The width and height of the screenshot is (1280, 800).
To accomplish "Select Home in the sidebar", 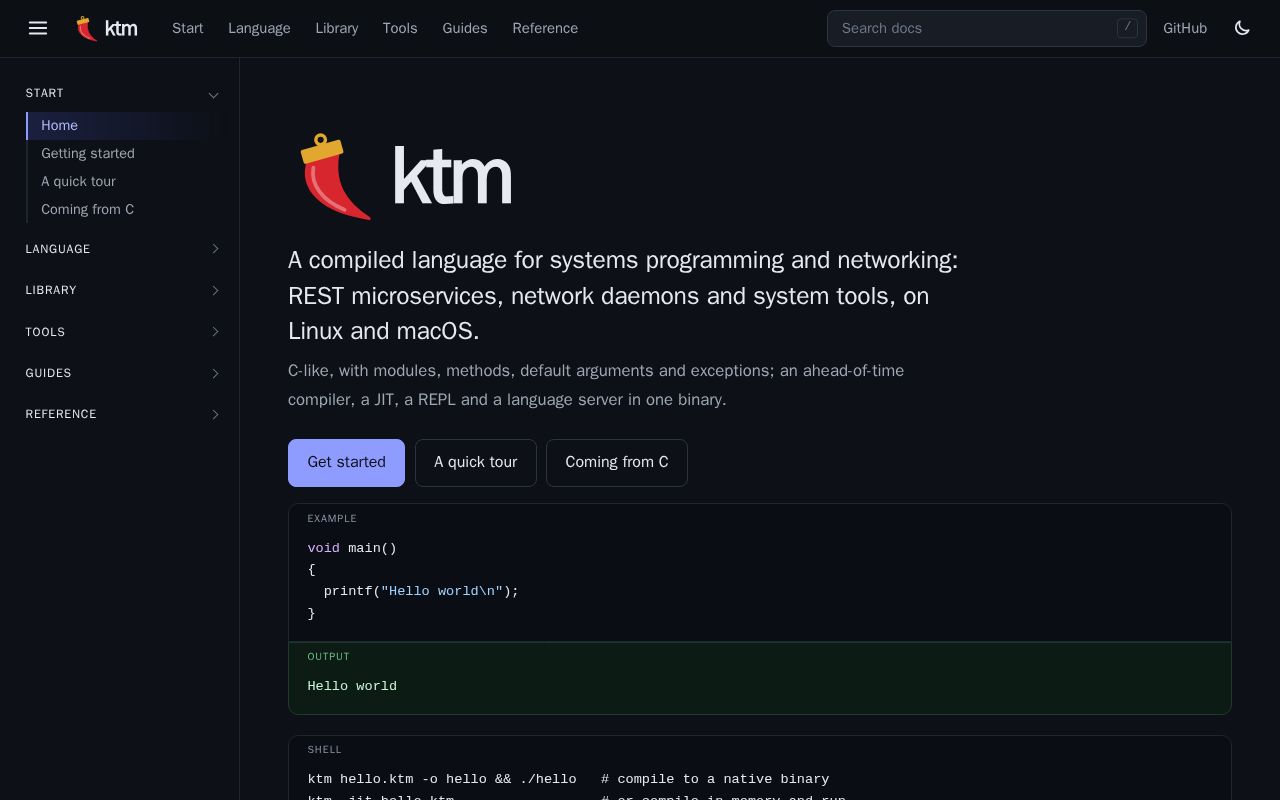I will pos(128,125).
